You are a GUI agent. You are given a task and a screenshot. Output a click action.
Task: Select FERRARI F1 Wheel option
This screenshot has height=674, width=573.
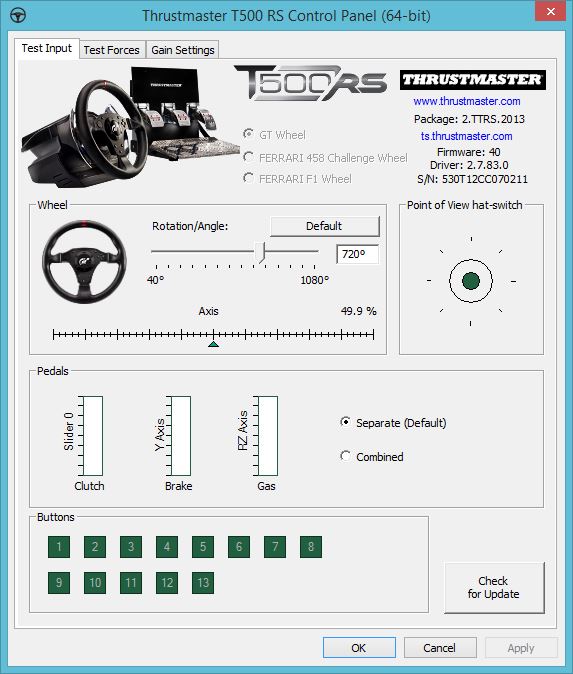click(x=297, y=178)
